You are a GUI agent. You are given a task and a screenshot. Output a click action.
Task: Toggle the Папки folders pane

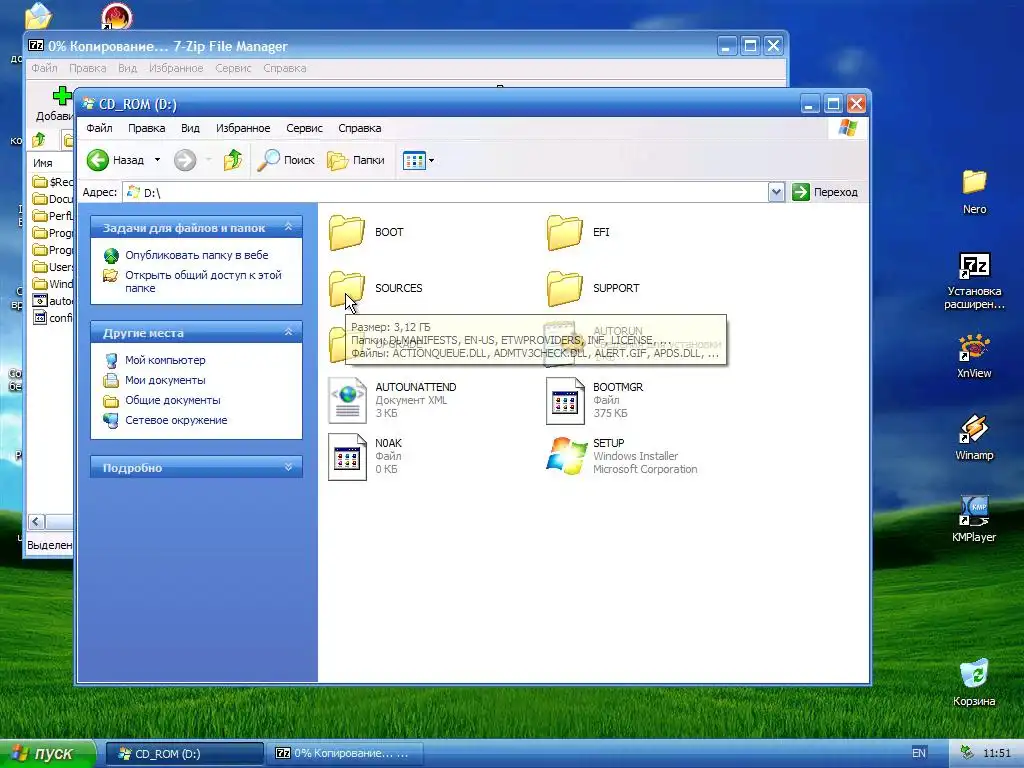click(355, 160)
